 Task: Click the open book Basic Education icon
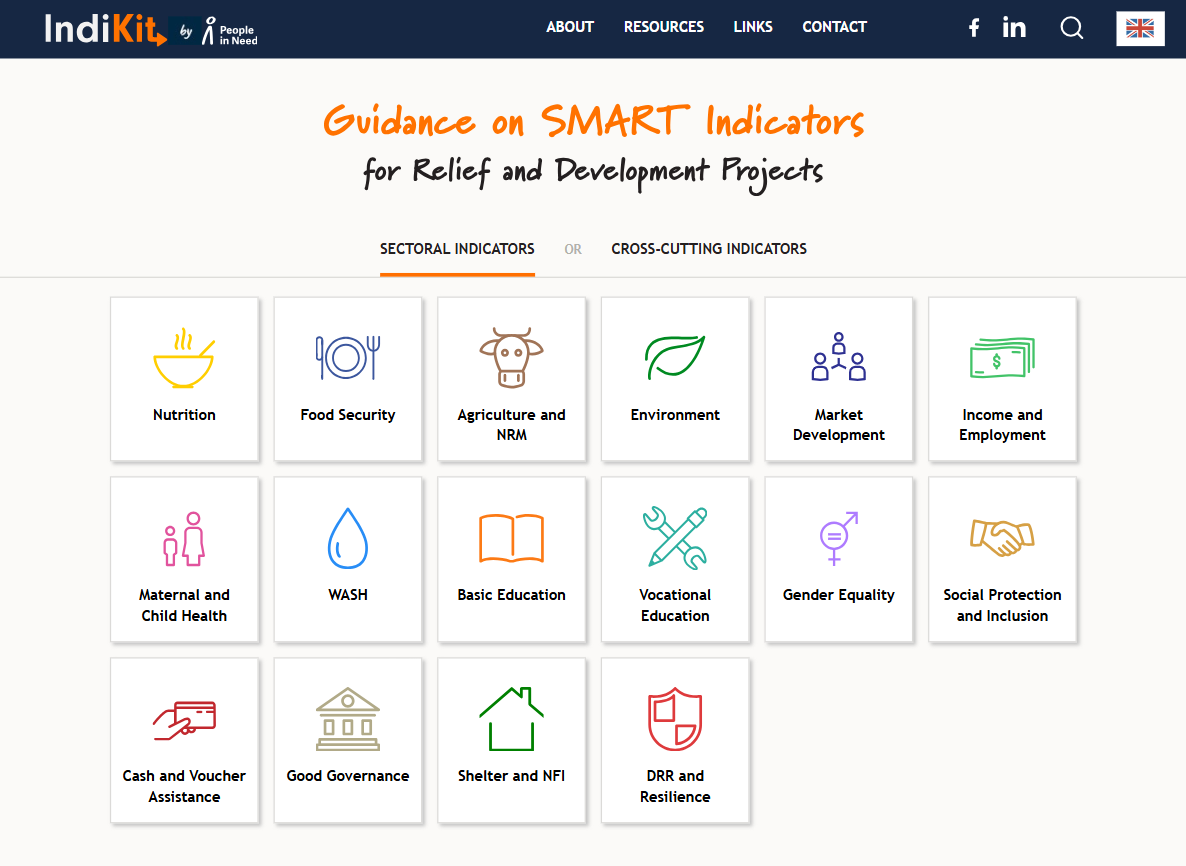[x=511, y=538]
